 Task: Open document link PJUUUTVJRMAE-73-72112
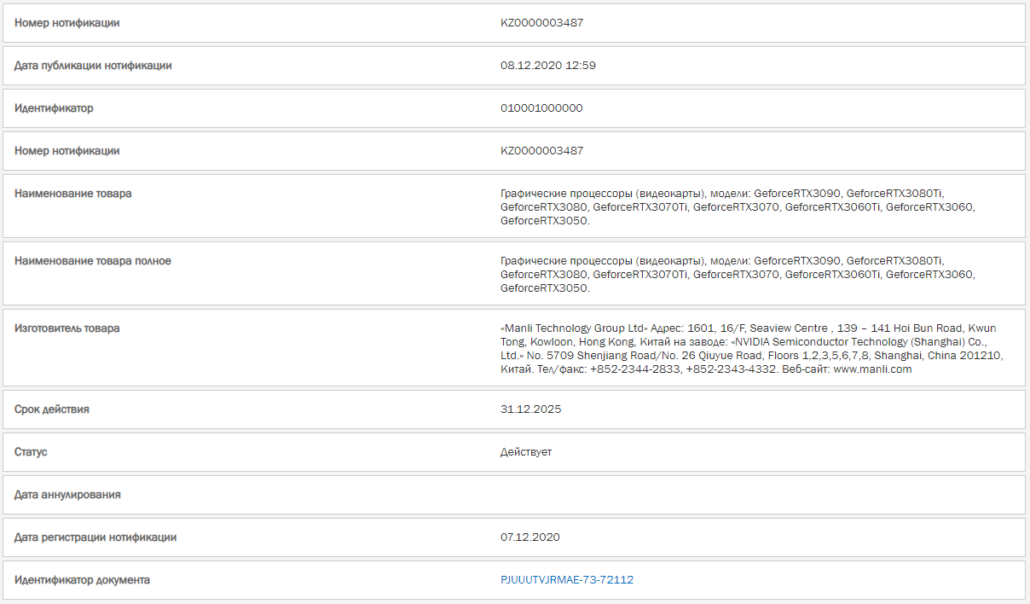[x=567, y=580]
